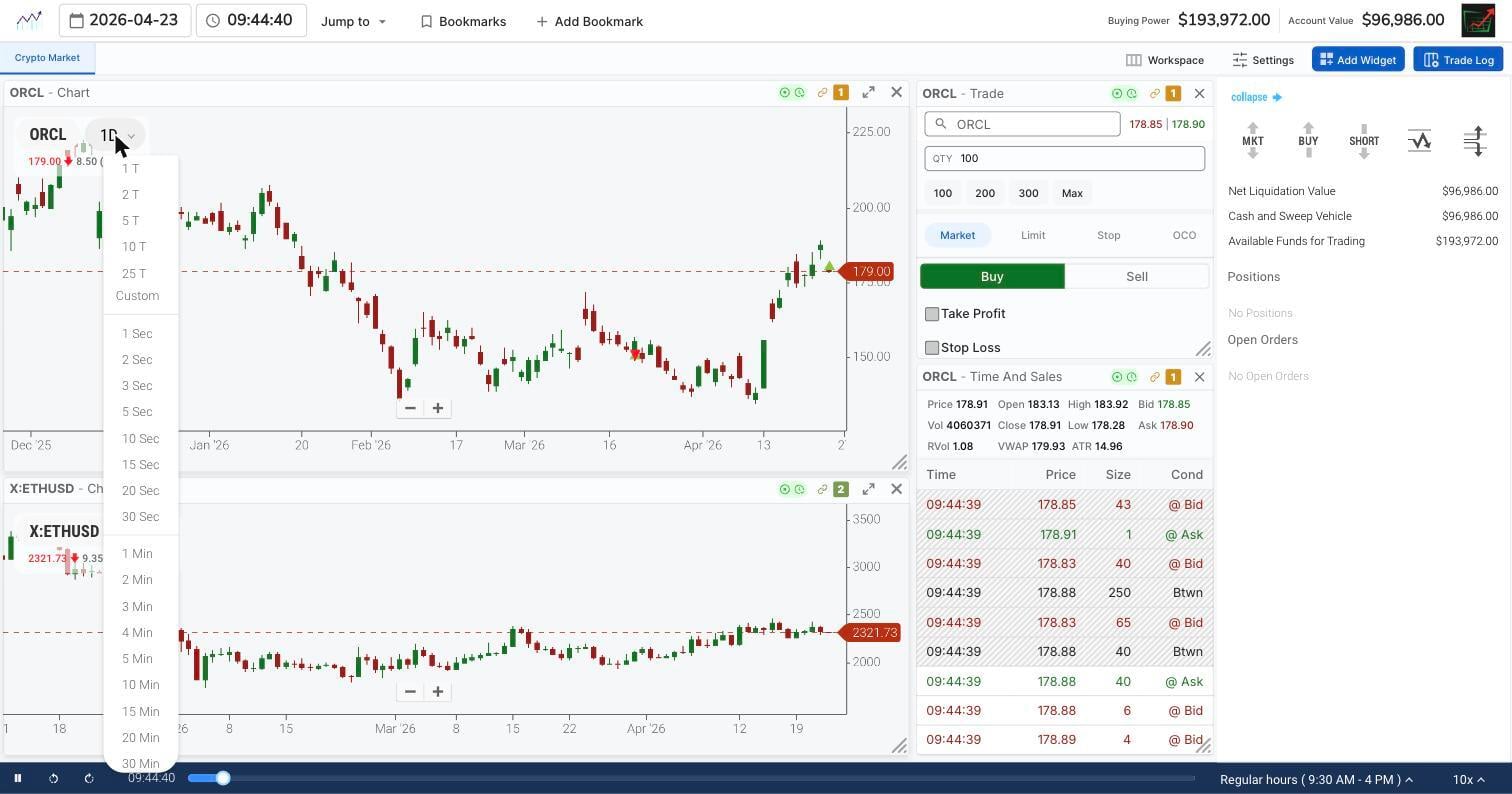1512x794 pixels.
Task: Click the SHORT quick order icon
Action: [1364, 141]
